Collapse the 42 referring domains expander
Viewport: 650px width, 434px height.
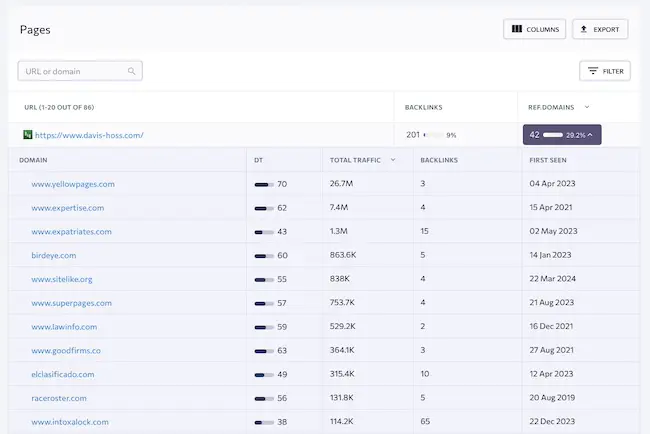pyautogui.click(x=562, y=135)
